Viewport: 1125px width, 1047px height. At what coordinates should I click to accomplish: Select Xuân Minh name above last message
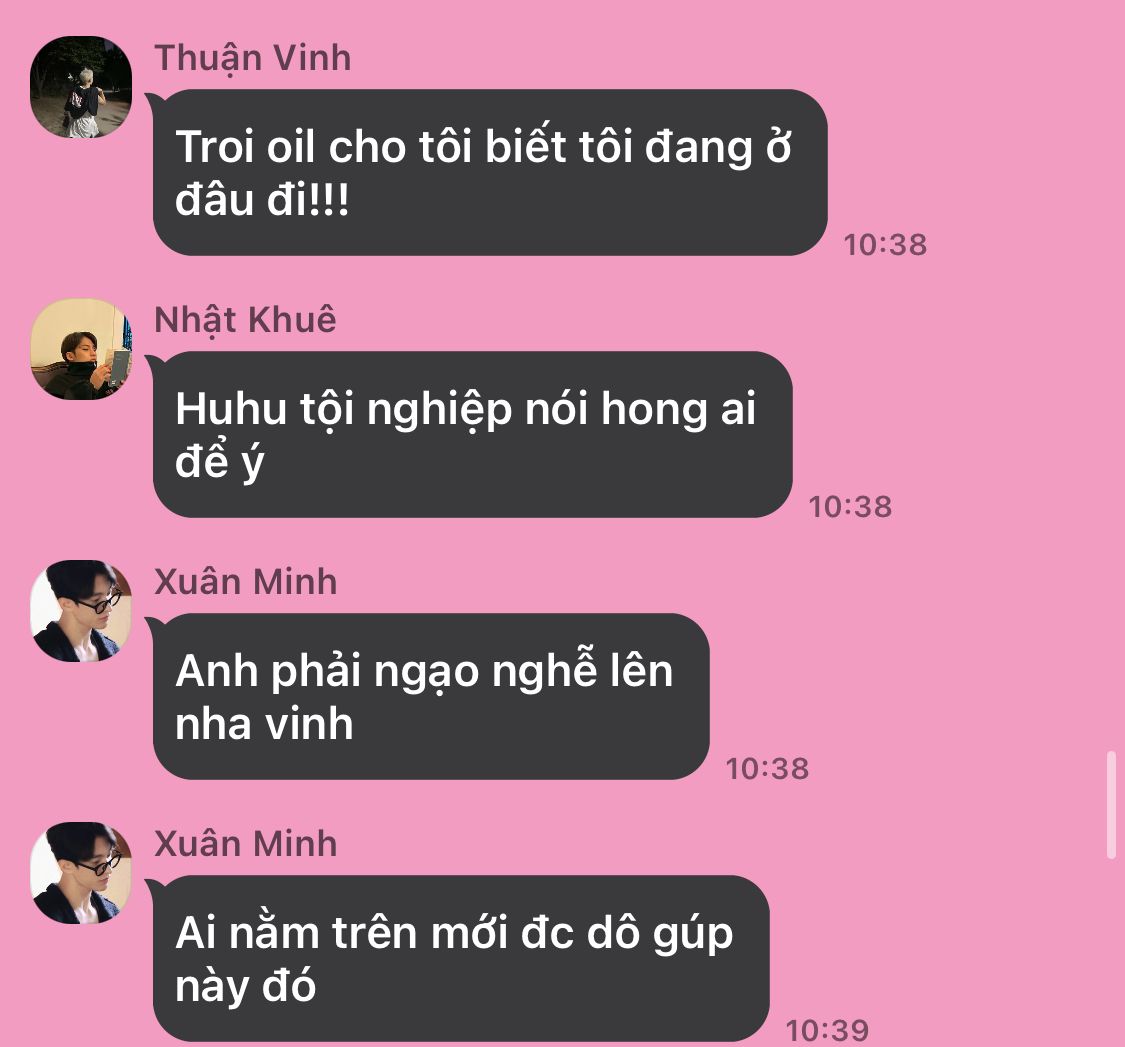pos(245,844)
